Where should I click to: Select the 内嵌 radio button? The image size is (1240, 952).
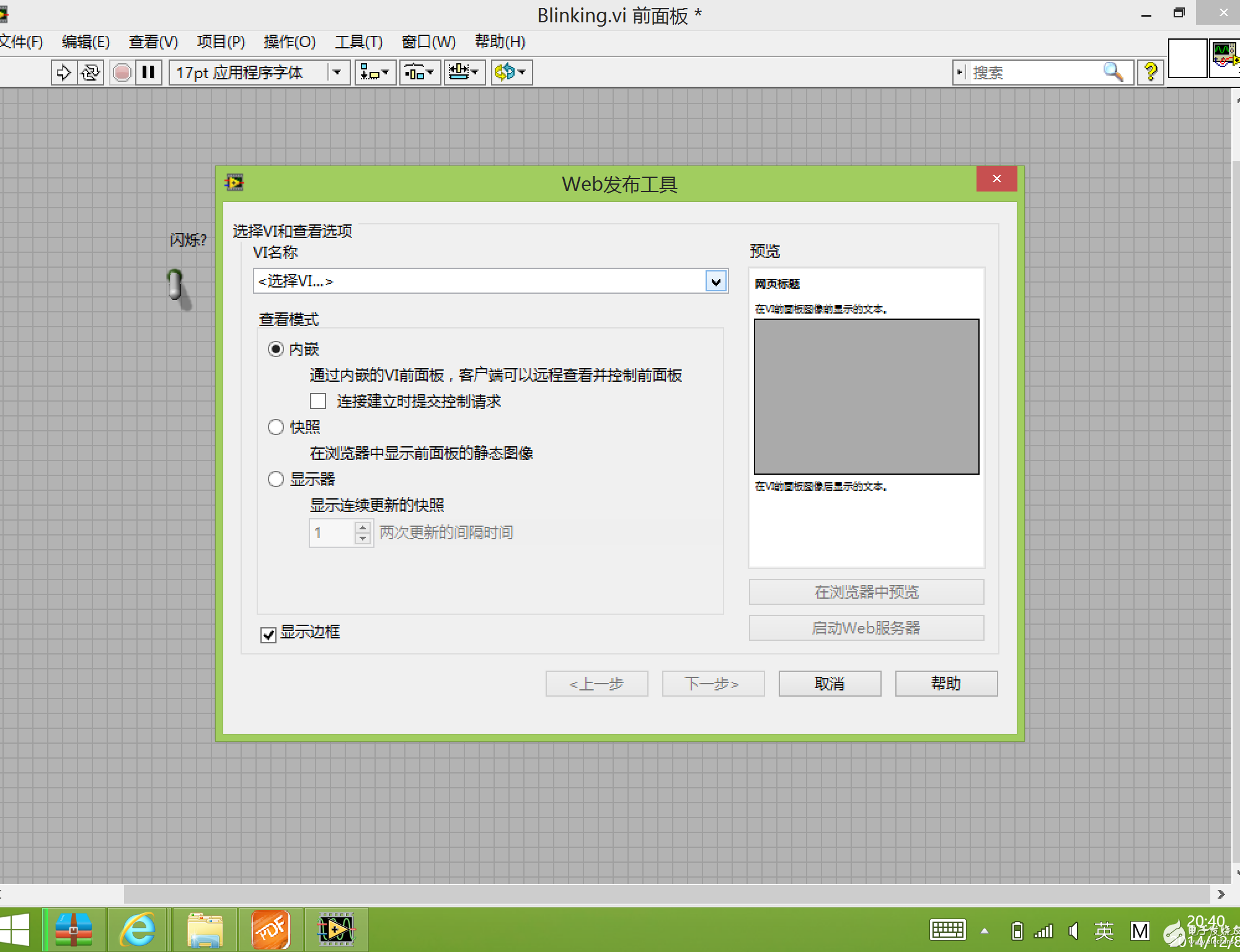tap(276, 349)
